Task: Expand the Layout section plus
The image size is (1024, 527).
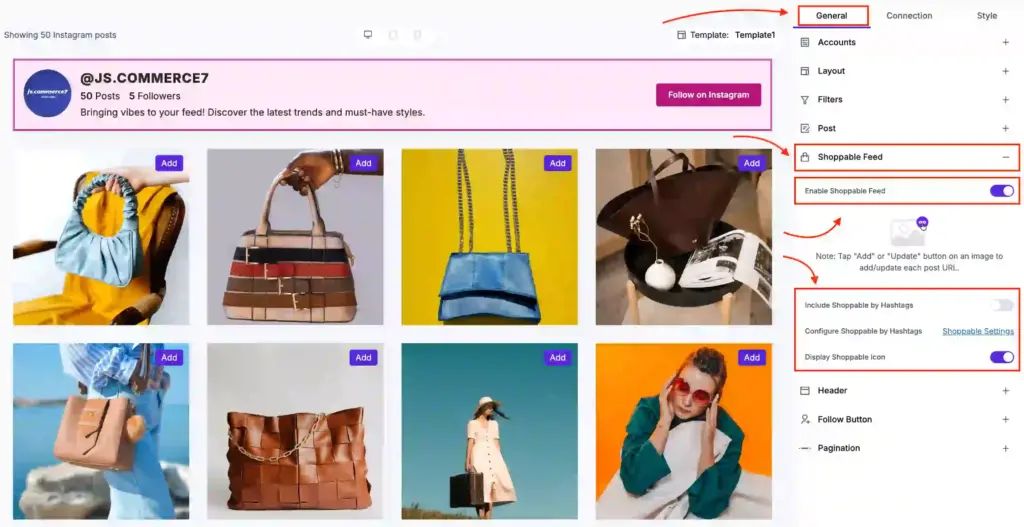Action: [x=1006, y=71]
